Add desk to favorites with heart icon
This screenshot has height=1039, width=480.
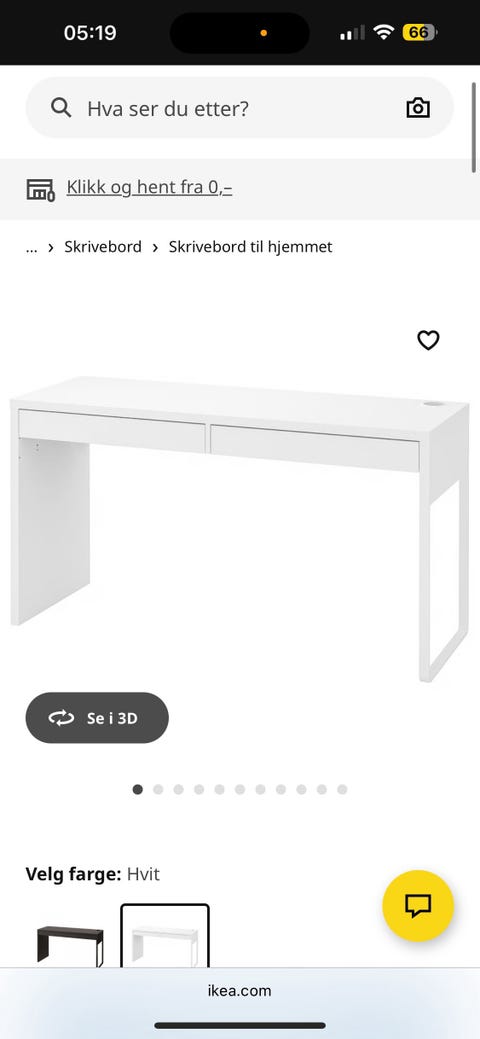click(428, 340)
